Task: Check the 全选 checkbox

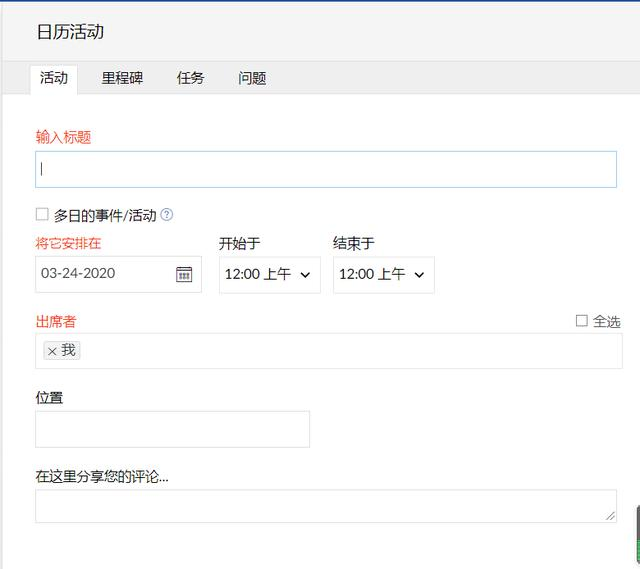Action: [x=582, y=321]
